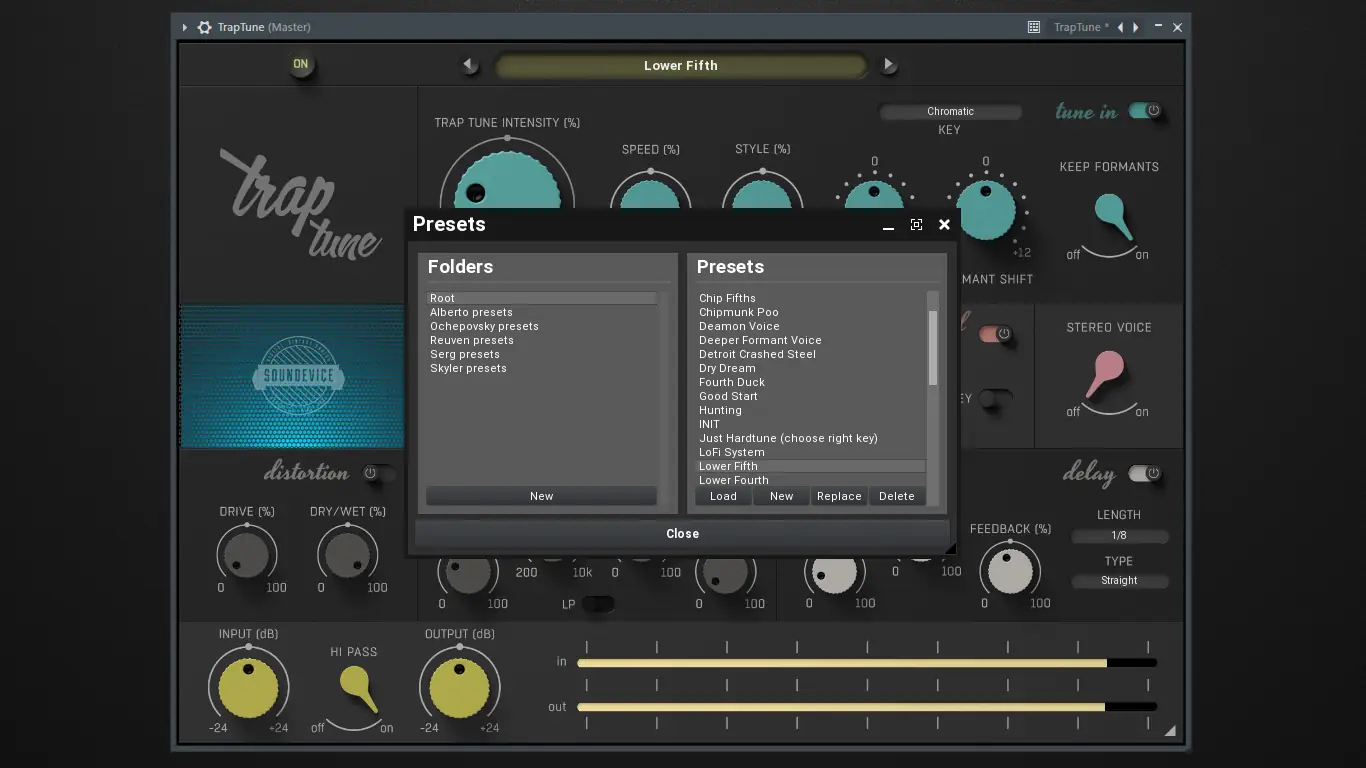1366x768 pixels.
Task: Click the Delete preset button
Action: pyautogui.click(x=897, y=496)
